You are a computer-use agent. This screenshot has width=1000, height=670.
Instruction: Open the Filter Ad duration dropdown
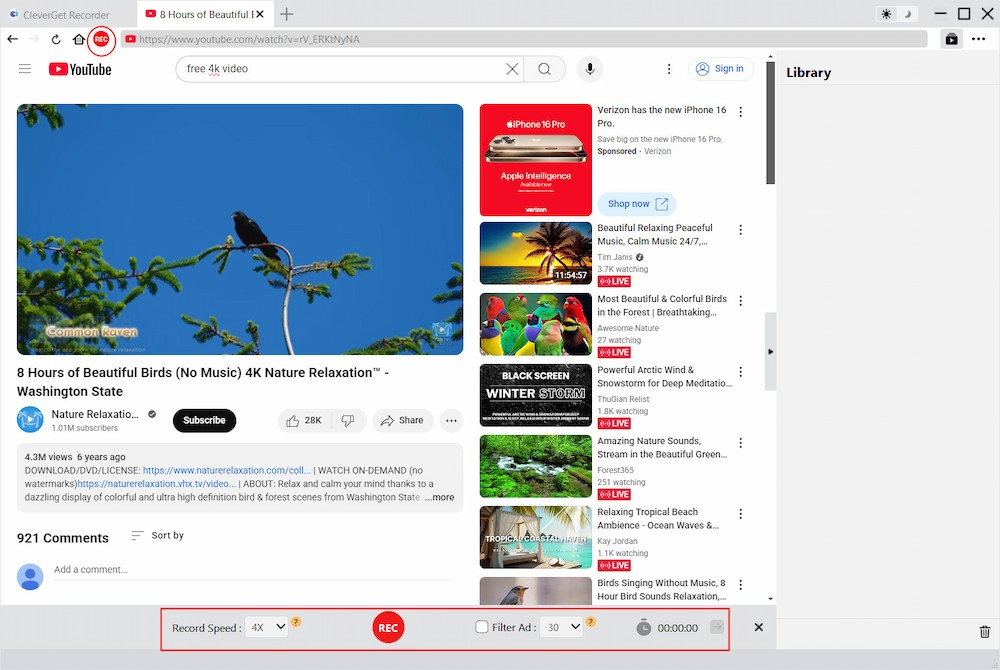pos(562,627)
